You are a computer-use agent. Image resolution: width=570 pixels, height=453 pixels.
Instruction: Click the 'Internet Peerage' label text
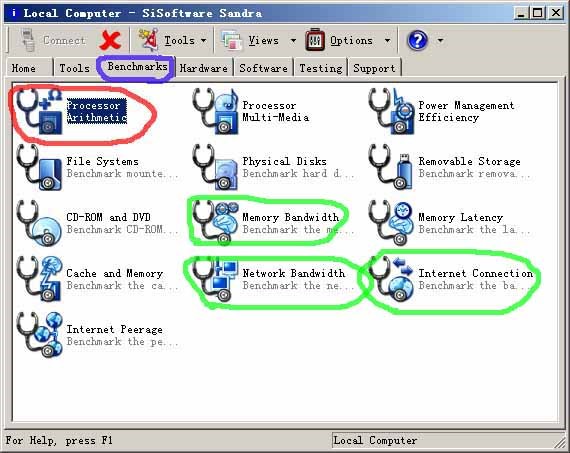click(115, 329)
